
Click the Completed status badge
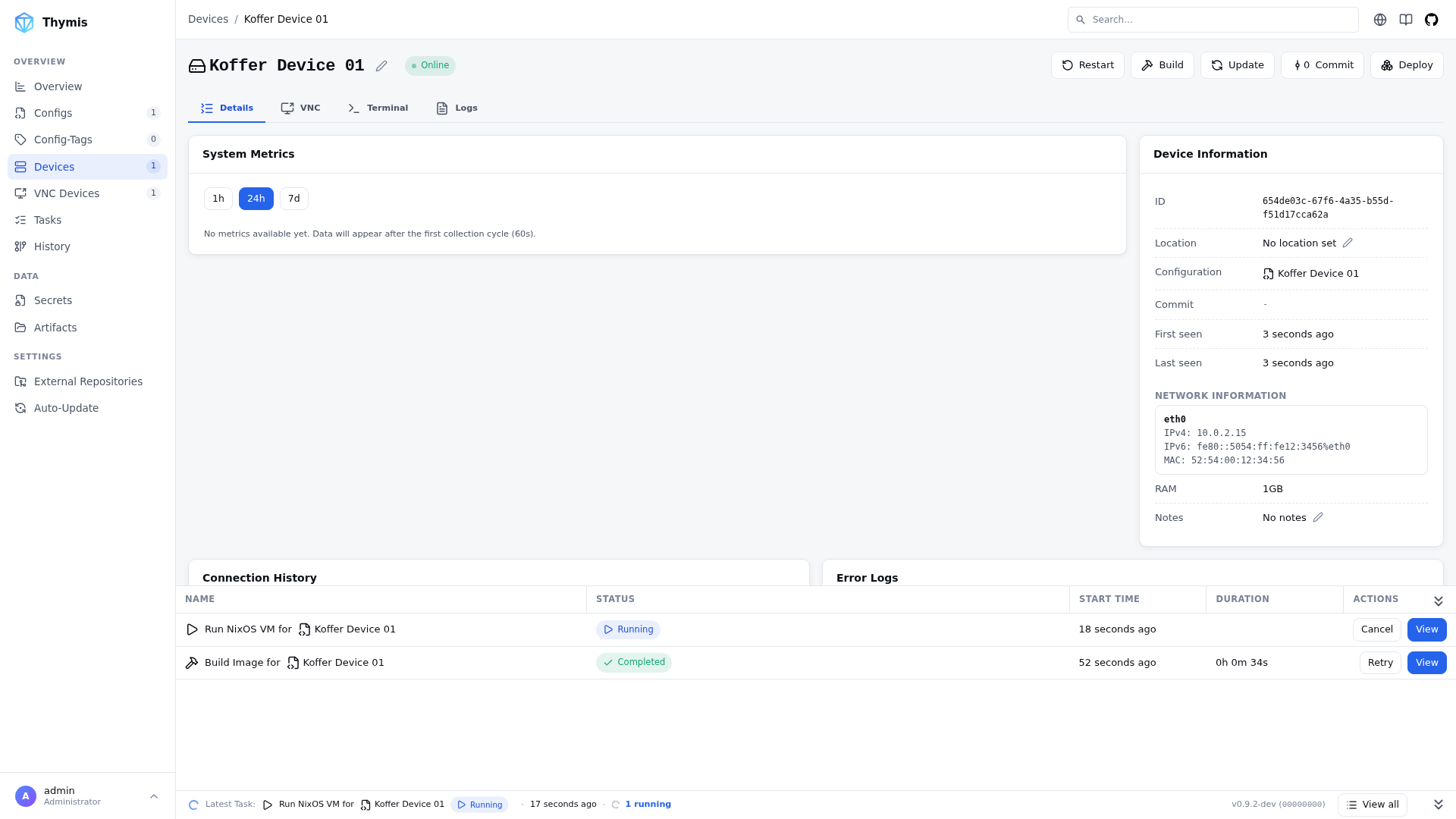[634, 663]
